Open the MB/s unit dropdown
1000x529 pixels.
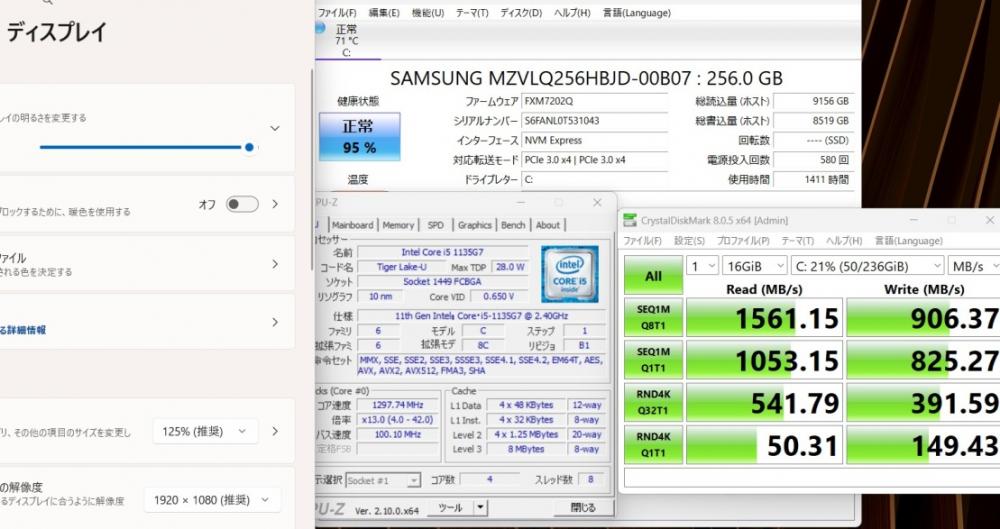point(973,266)
